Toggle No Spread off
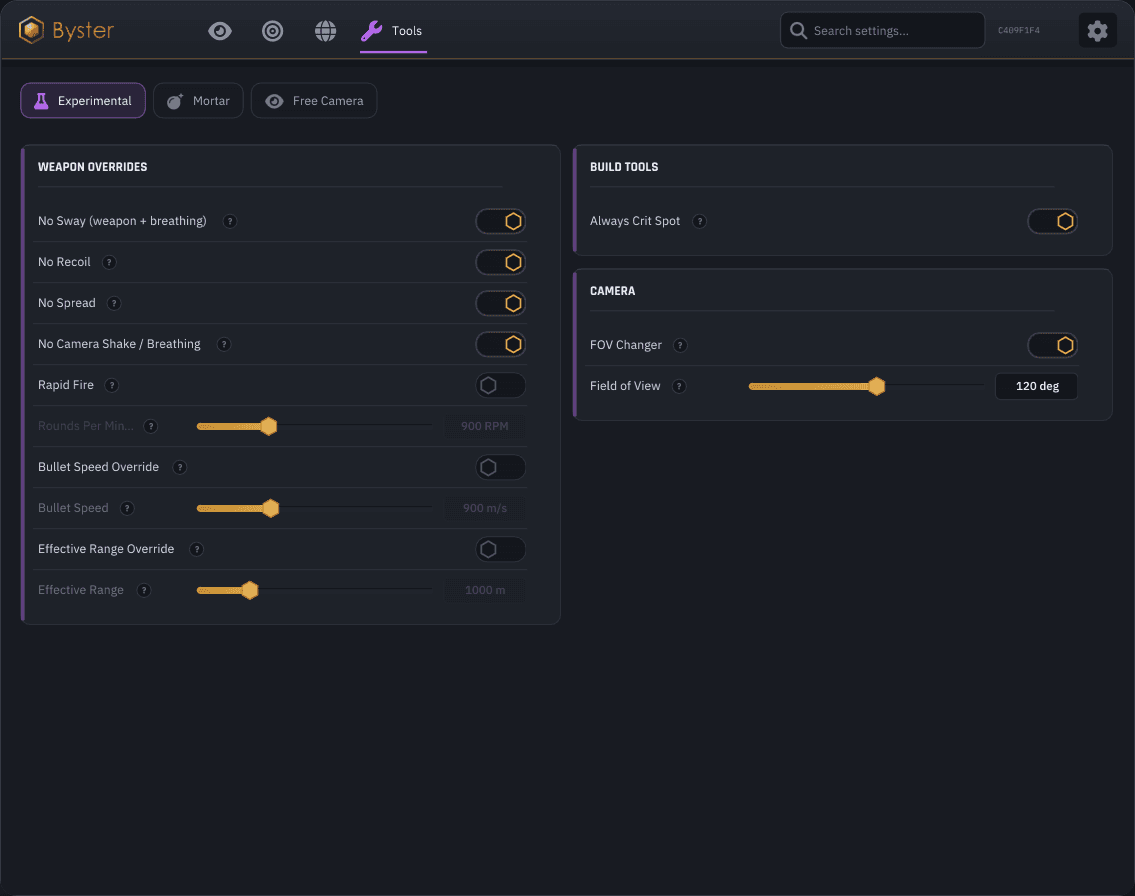This screenshot has height=896, width=1135. click(x=500, y=303)
